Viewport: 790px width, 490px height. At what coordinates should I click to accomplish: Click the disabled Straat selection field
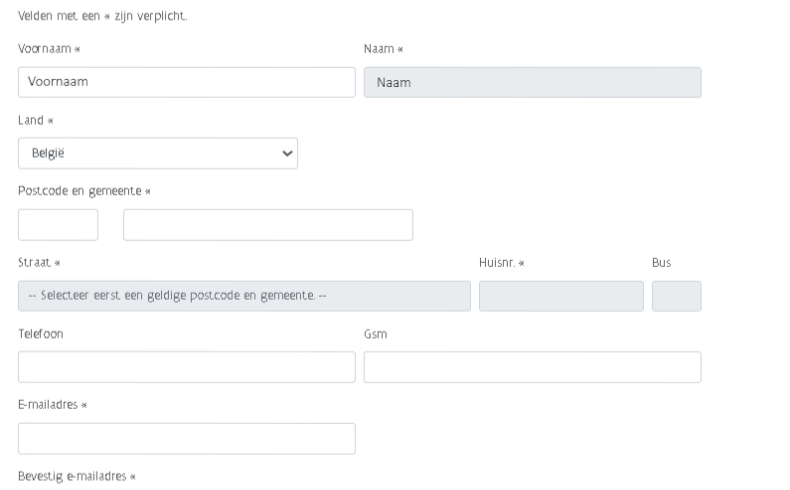click(x=244, y=296)
